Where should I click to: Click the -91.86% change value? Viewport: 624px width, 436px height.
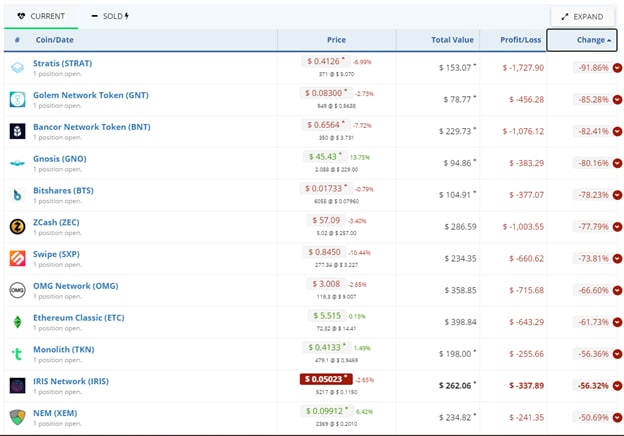point(593,68)
